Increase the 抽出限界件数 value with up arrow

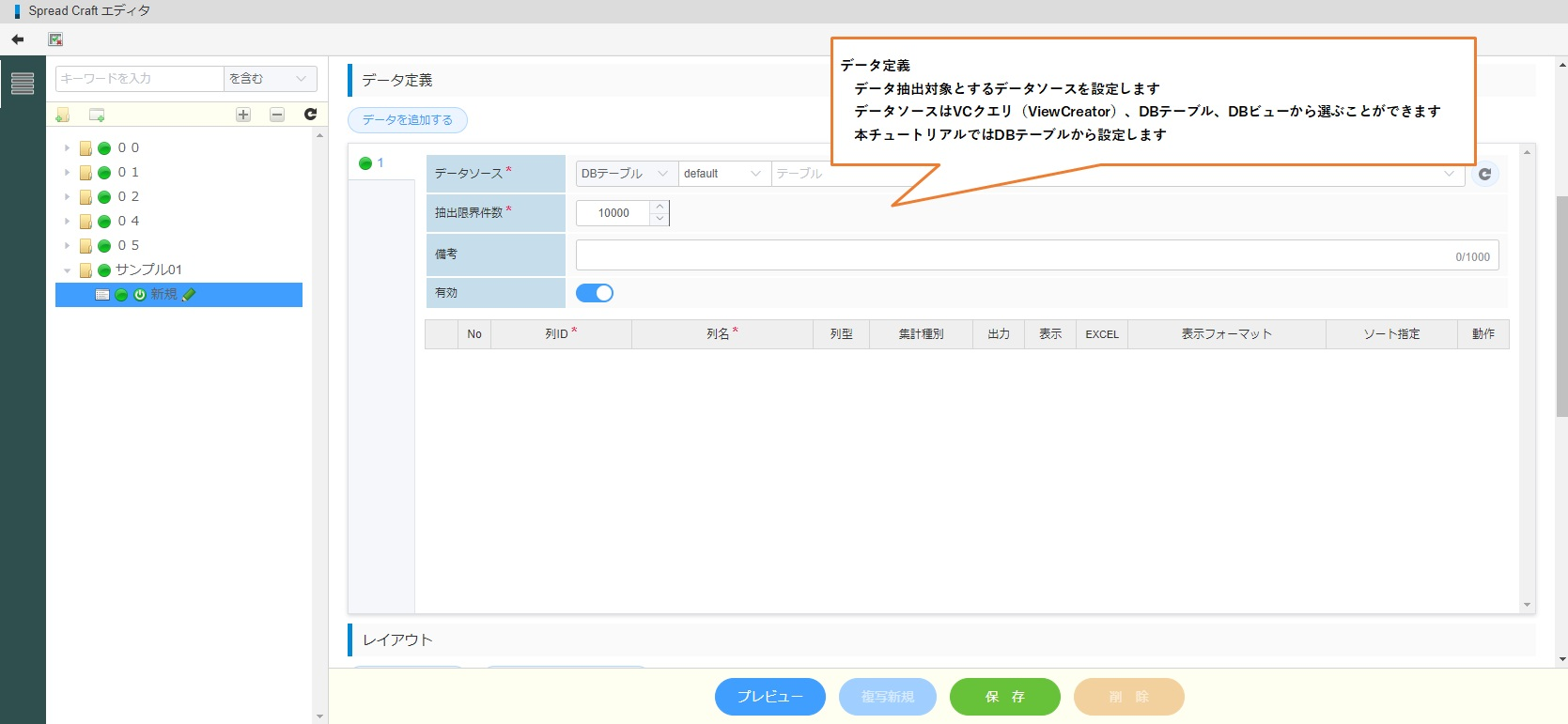(x=660, y=207)
